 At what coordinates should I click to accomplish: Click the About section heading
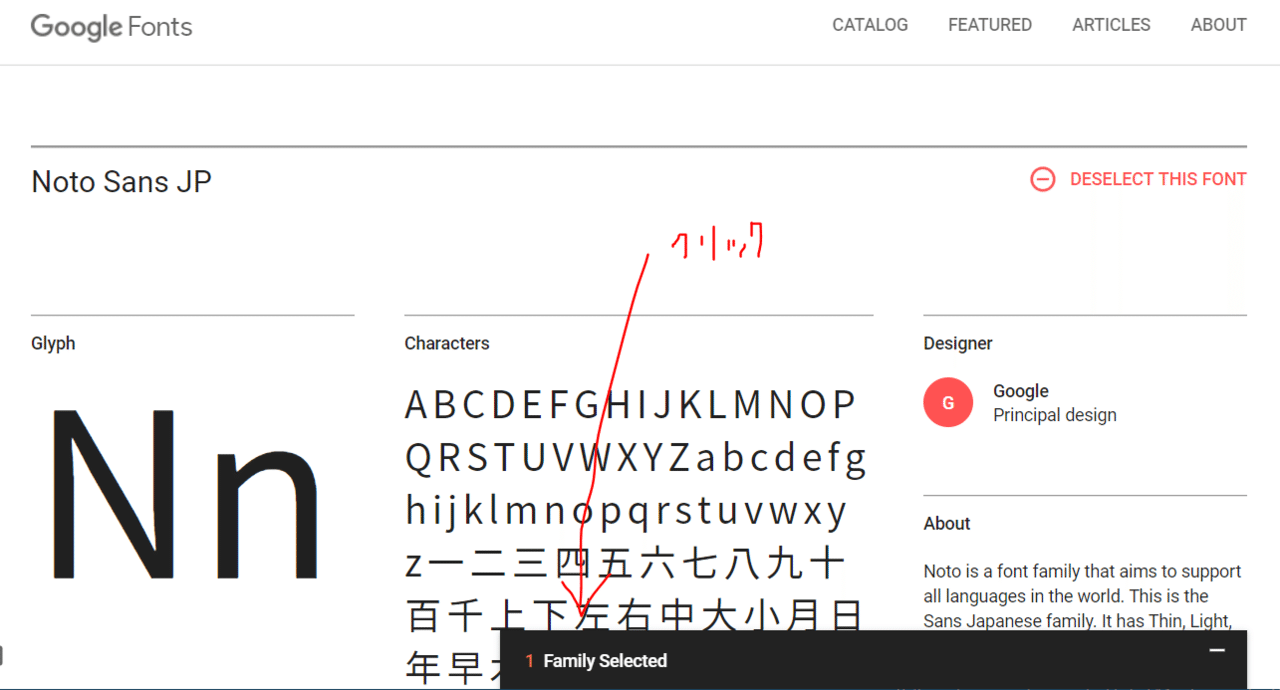(x=947, y=523)
